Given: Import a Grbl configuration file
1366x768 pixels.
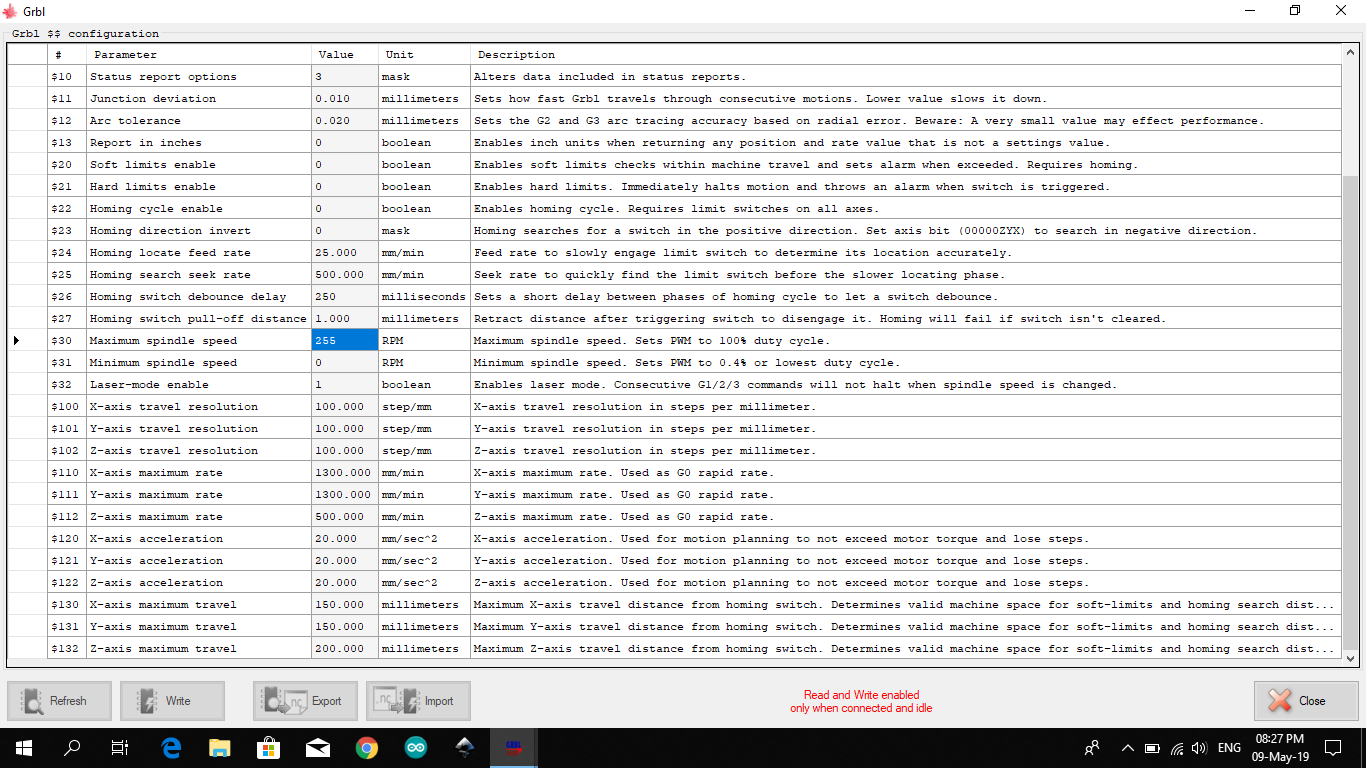Looking at the screenshot, I should (418, 701).
